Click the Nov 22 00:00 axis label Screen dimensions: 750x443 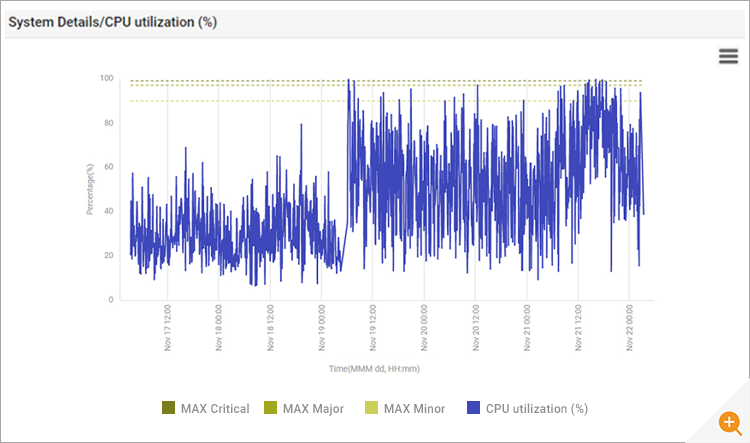629,328
